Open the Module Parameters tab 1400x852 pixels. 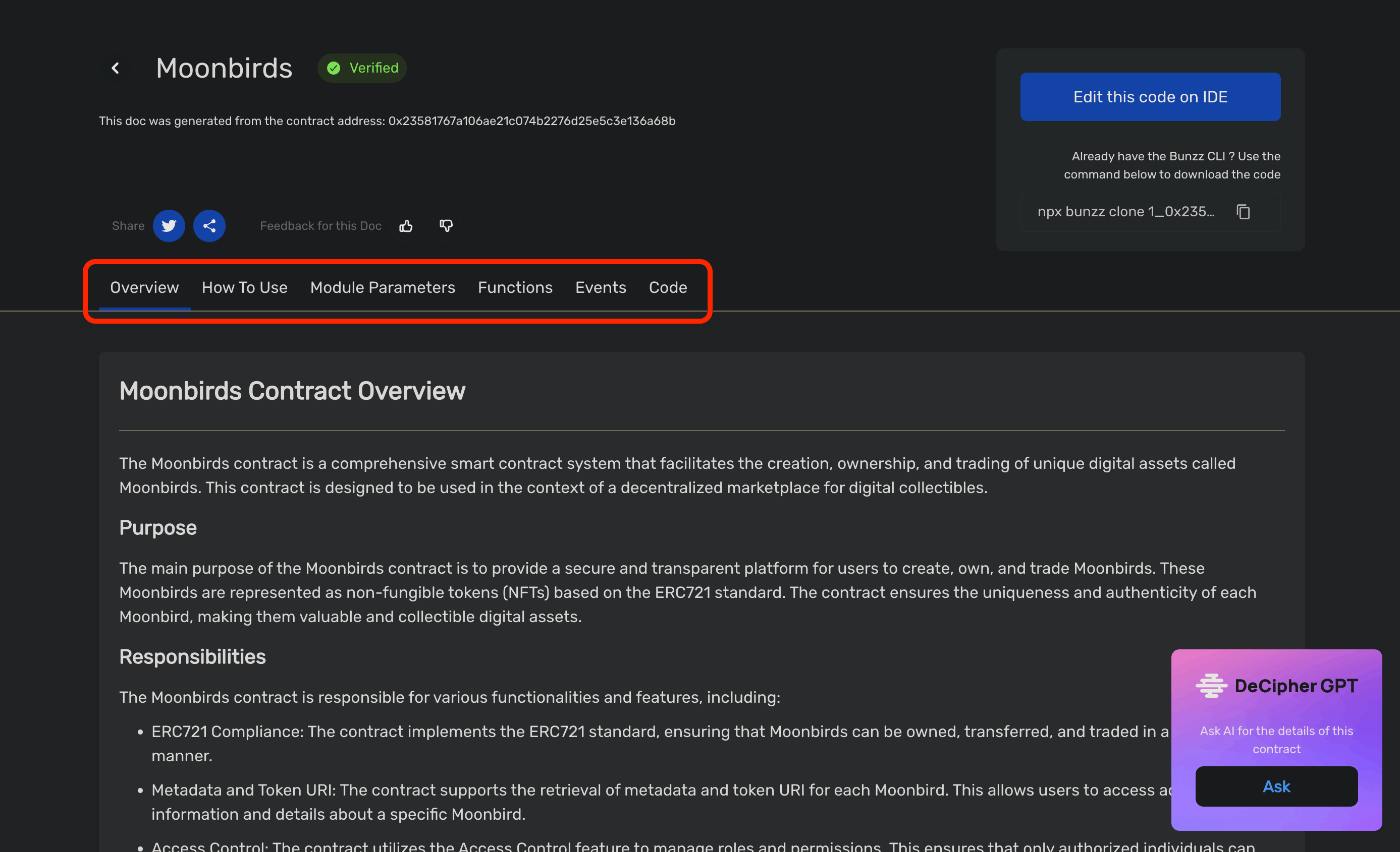(x=383, y=288)
